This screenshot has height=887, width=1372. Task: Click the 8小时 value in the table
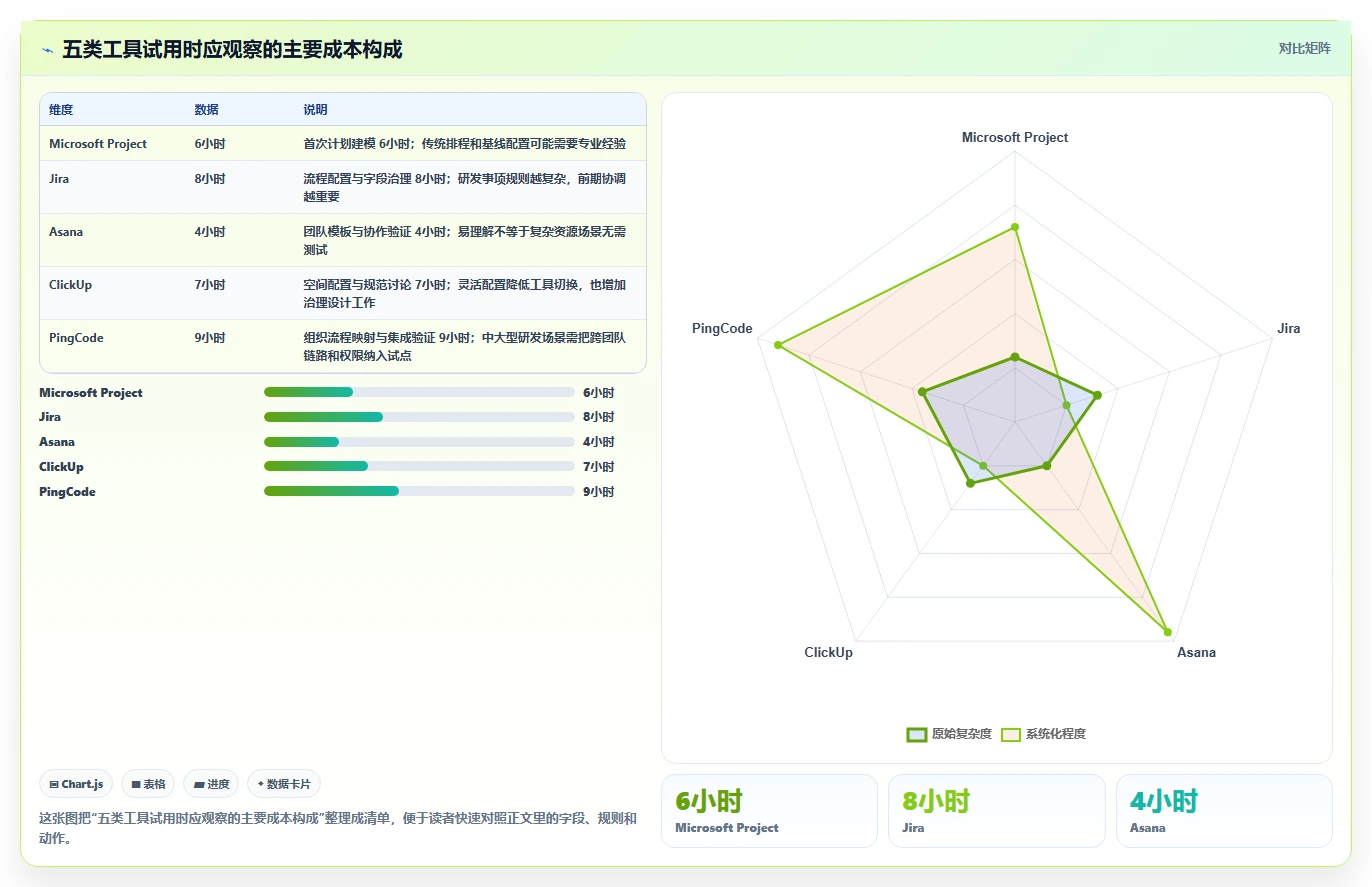(x=210, y=179)
